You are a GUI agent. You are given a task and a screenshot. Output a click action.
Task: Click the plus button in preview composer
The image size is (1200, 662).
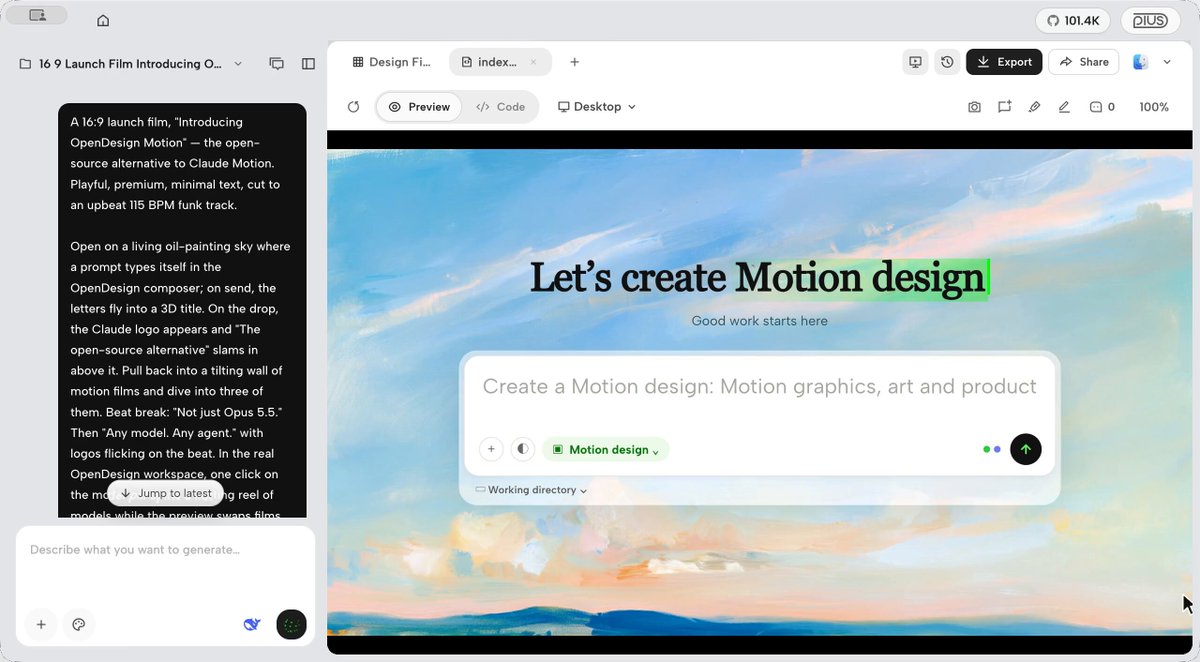coord(491,450)
